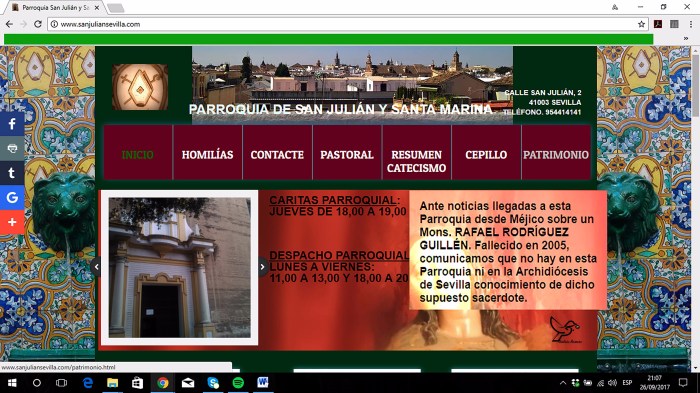
Task: Click the church doorway slideshow photo
Action: point(179,268)
